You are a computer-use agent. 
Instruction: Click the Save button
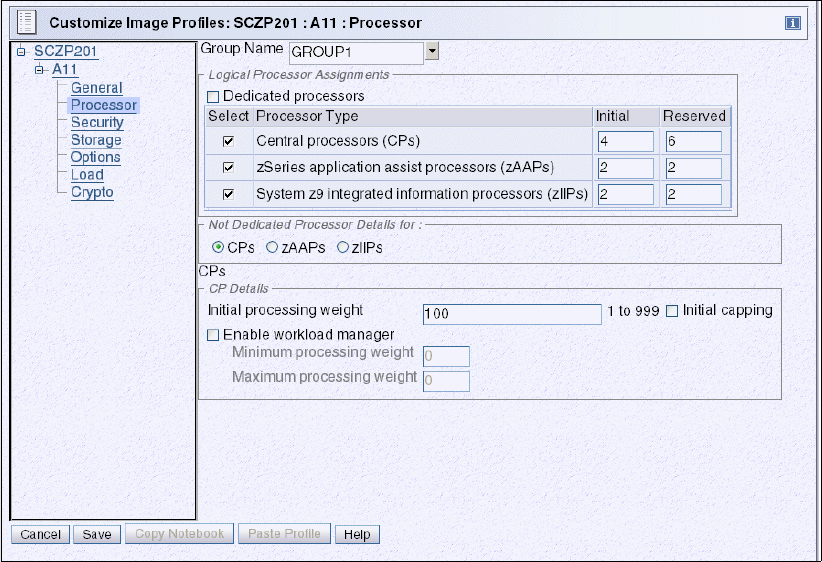tap(97, 534)
